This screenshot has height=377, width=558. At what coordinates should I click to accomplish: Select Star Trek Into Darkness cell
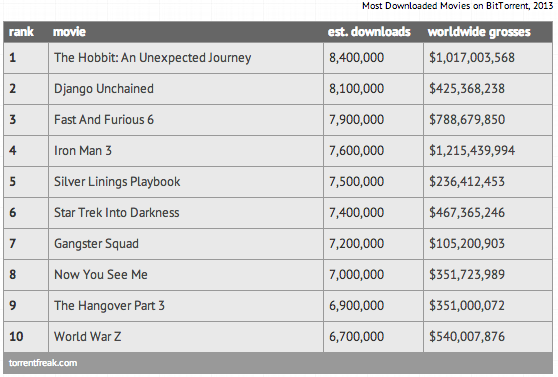(x=186, y=213)
